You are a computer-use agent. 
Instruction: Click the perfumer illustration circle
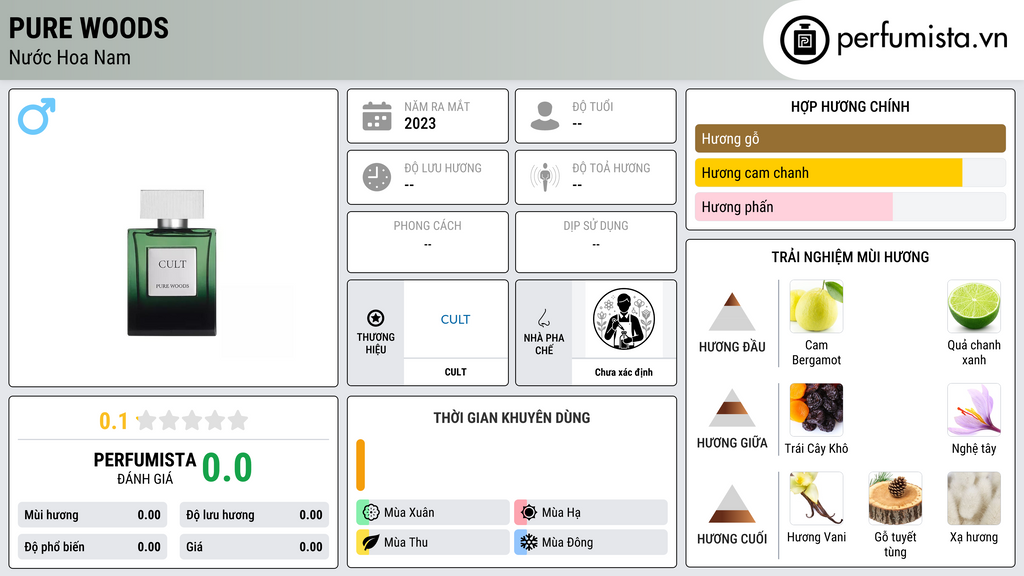click(x=624, y=319)
